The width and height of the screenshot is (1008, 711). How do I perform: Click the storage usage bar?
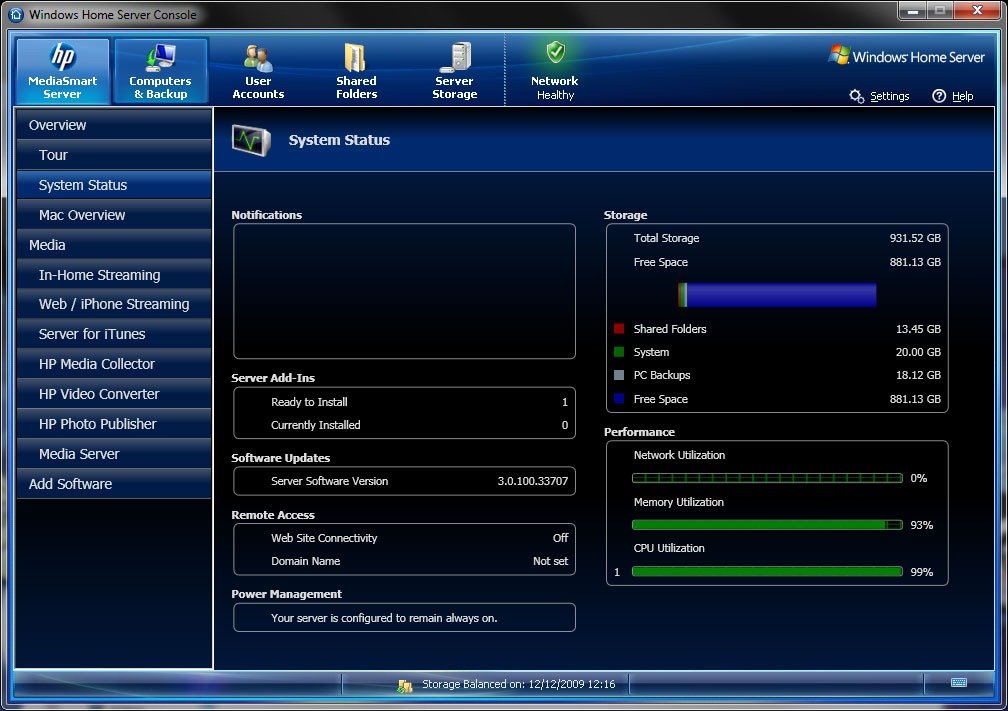click(x=777, y=295)
